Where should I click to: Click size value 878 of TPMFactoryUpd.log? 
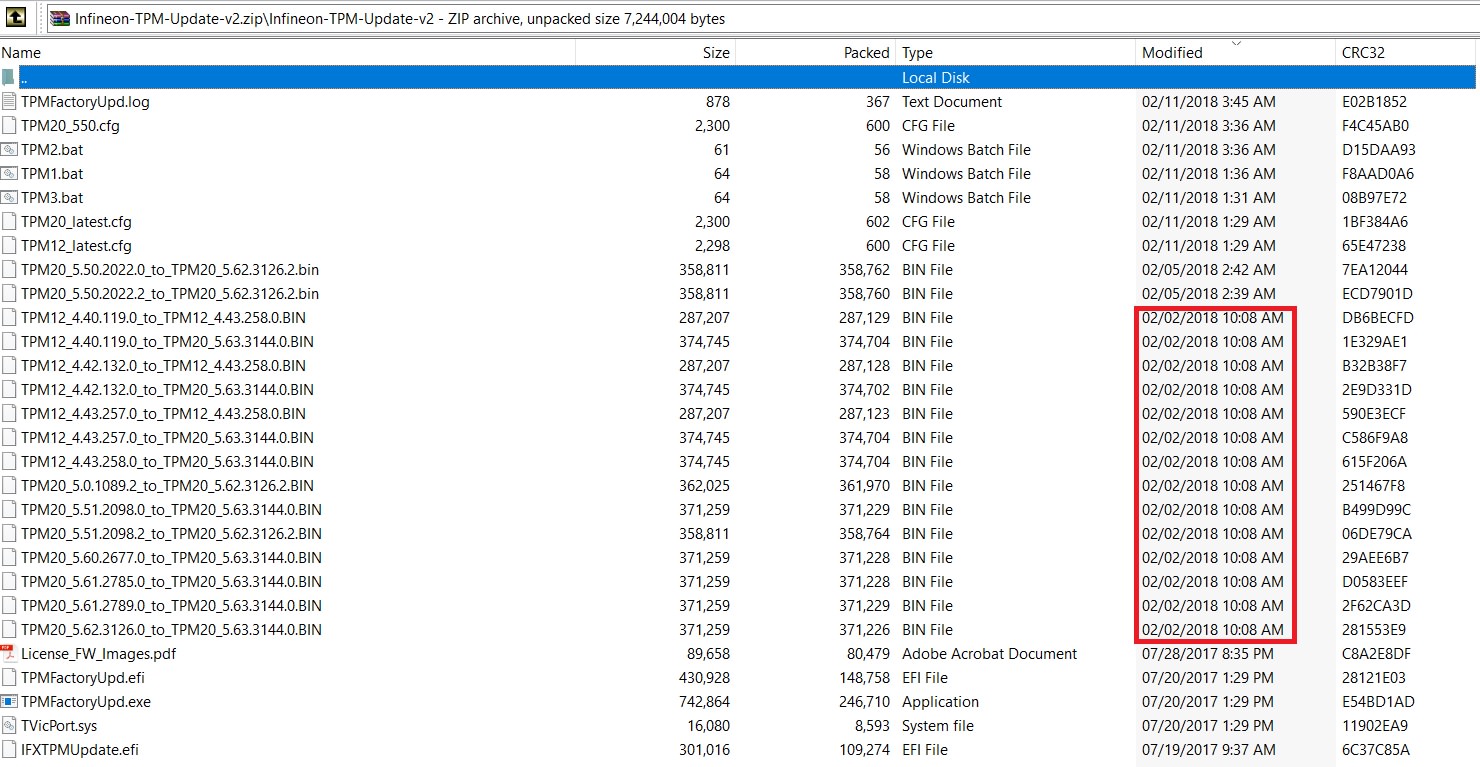(717, 102)
